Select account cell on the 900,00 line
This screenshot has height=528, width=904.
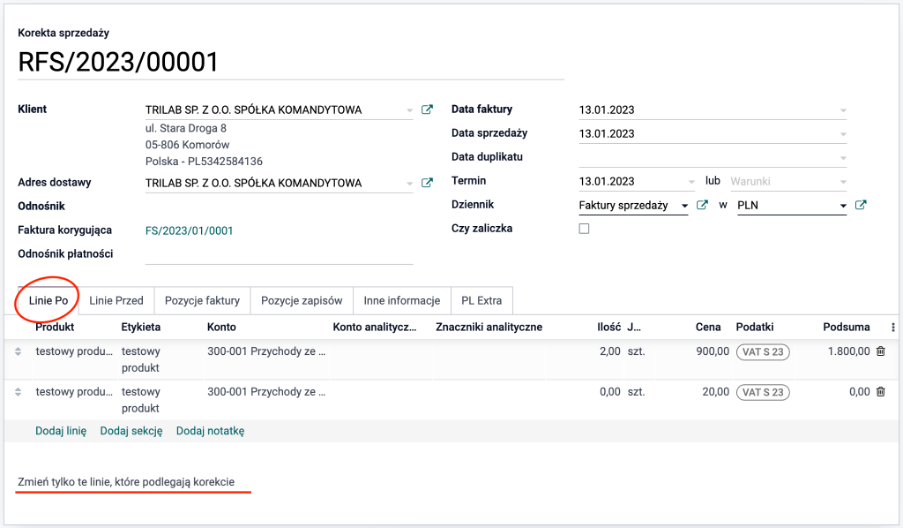coord(266,351)
